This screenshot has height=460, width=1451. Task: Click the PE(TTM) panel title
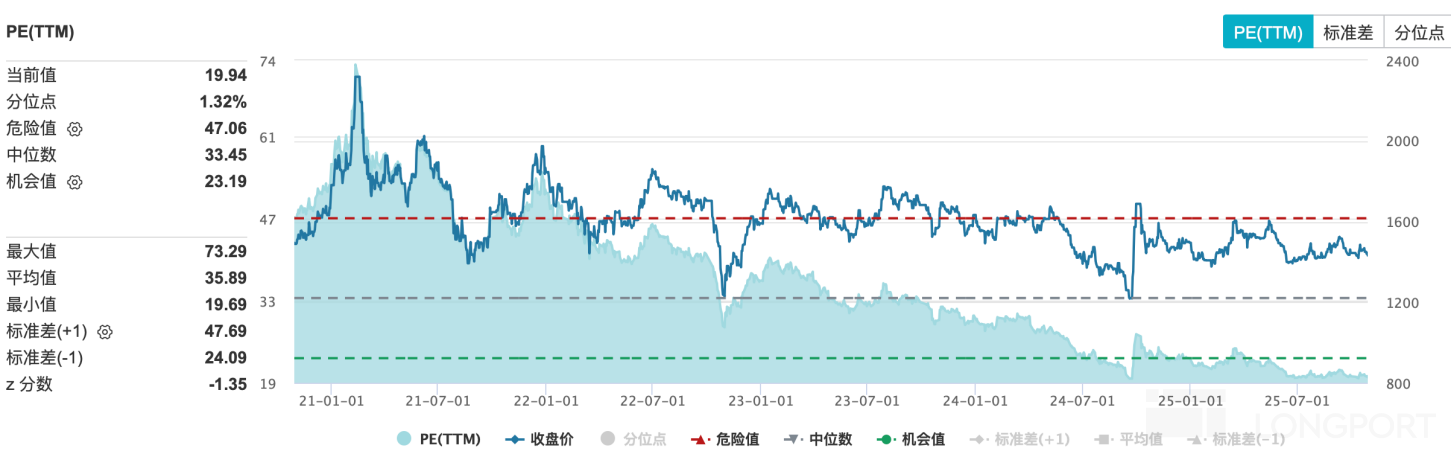point(40,32)
